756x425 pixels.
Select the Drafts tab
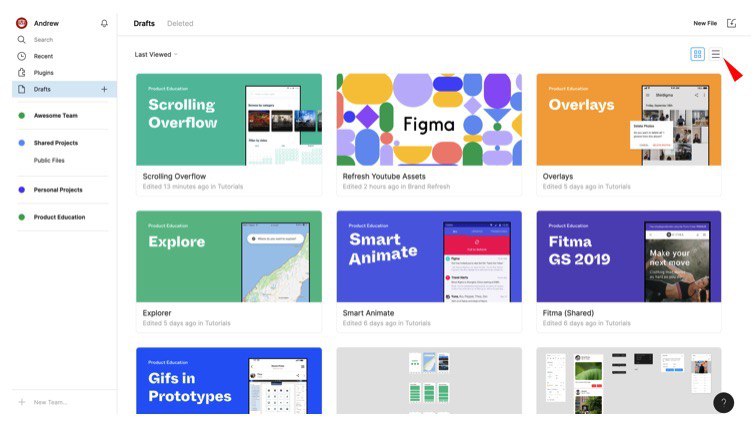tap(144, 23)
